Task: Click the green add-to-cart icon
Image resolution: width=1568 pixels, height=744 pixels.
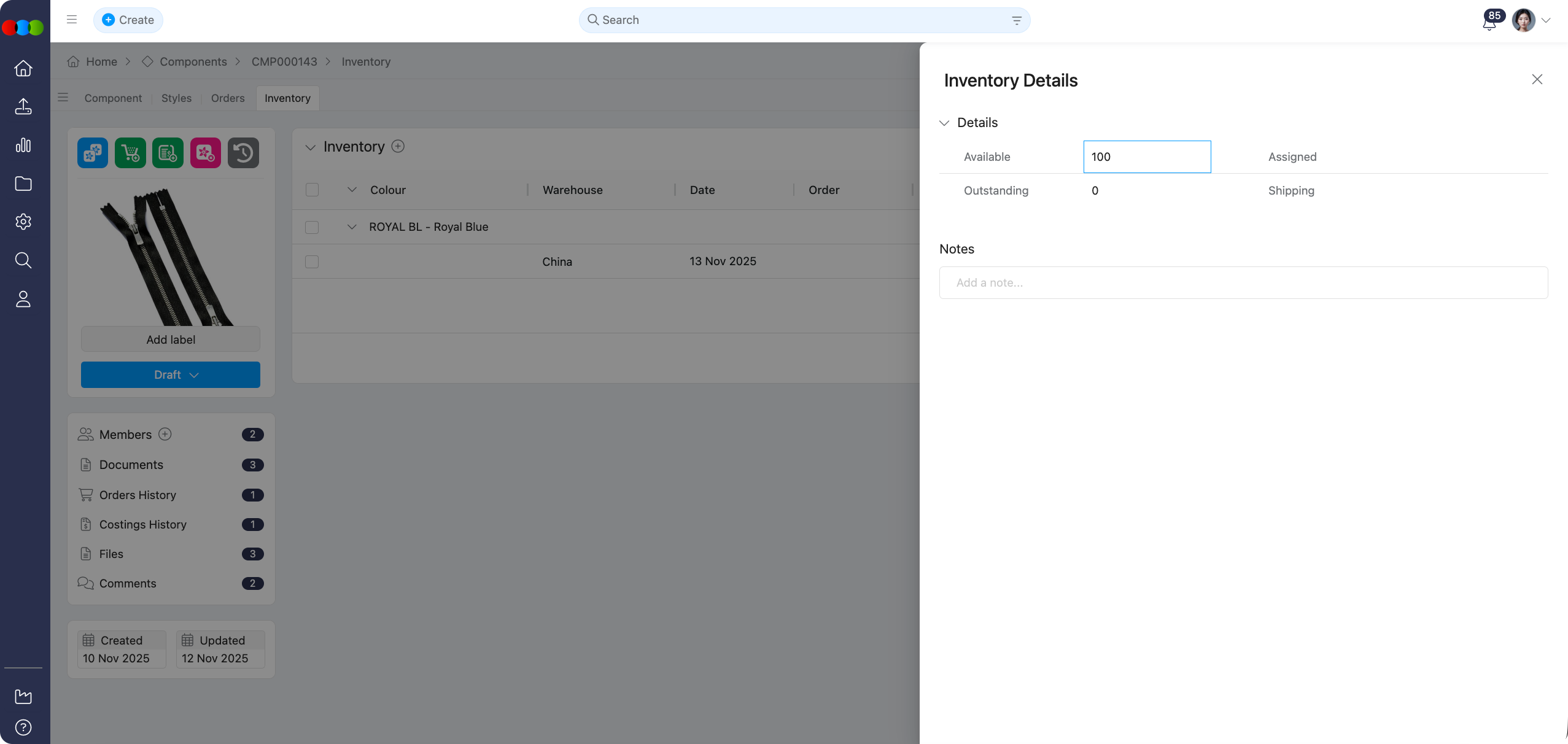Action: click(130, 153)
